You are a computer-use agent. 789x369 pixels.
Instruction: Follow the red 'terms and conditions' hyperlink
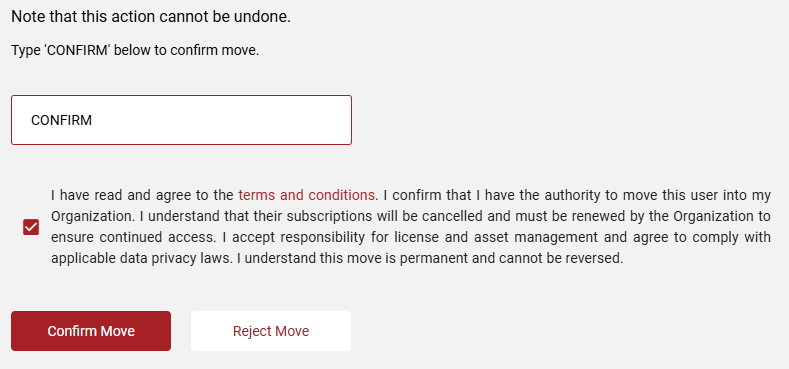[306, 195]
